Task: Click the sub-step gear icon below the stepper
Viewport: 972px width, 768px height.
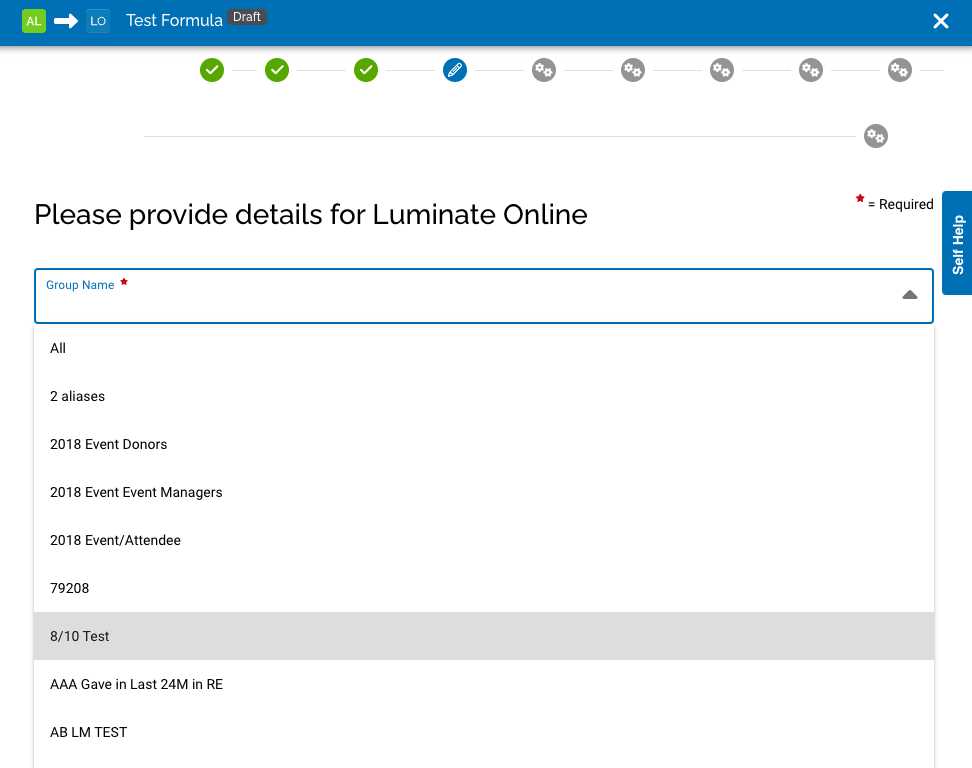Action: [x=875, y=136]
